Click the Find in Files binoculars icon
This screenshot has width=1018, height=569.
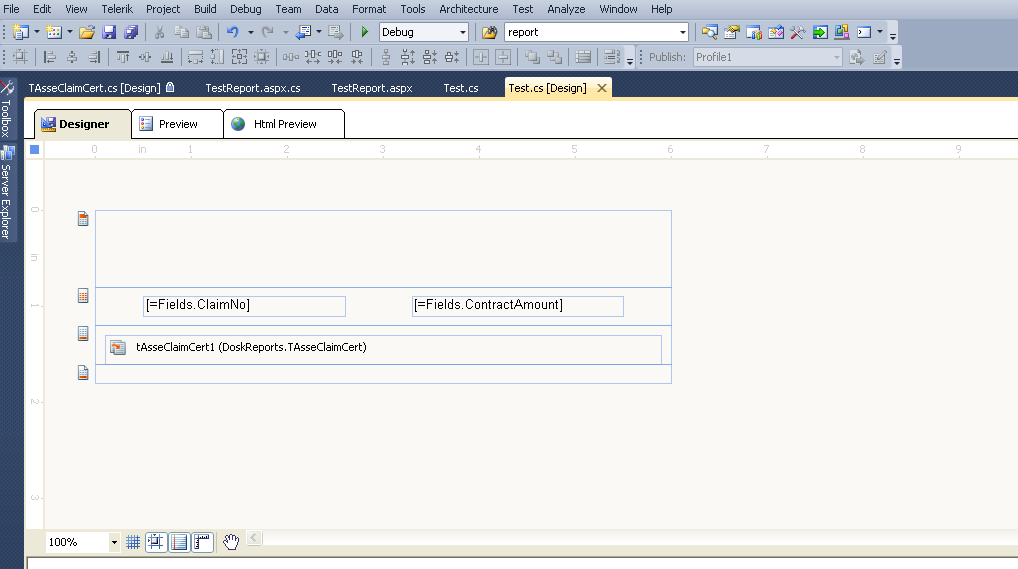[x=490, y=32]
